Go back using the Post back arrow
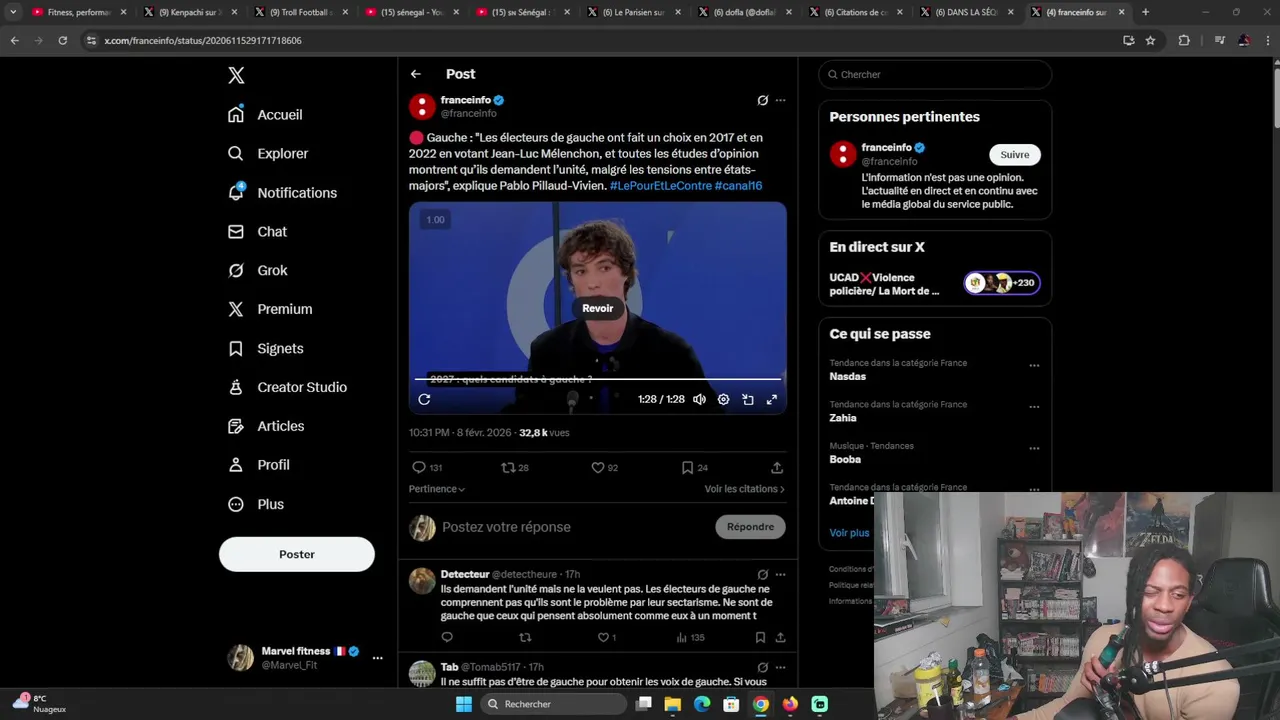Viewport: 1280px width, 720px height. [x=415, y=74]
